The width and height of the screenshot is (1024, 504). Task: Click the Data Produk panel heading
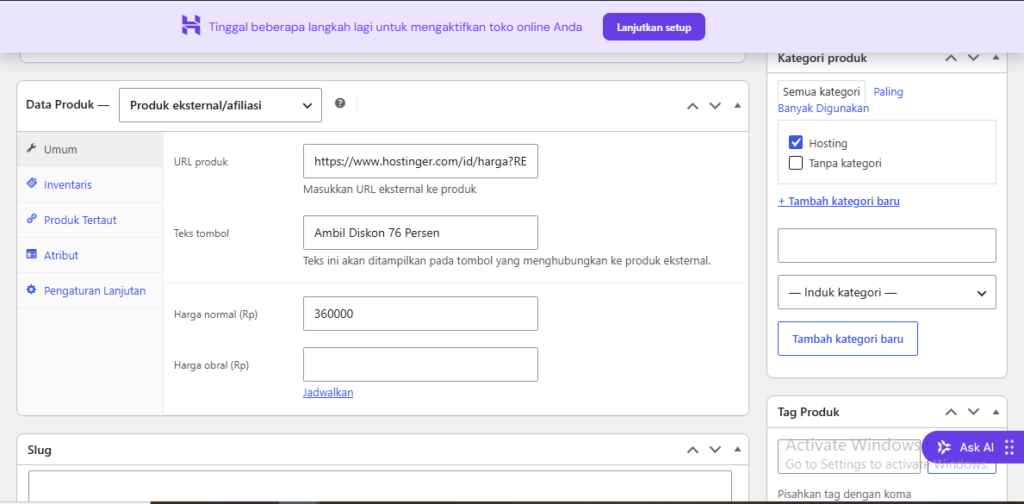click(x=67, y=104)
